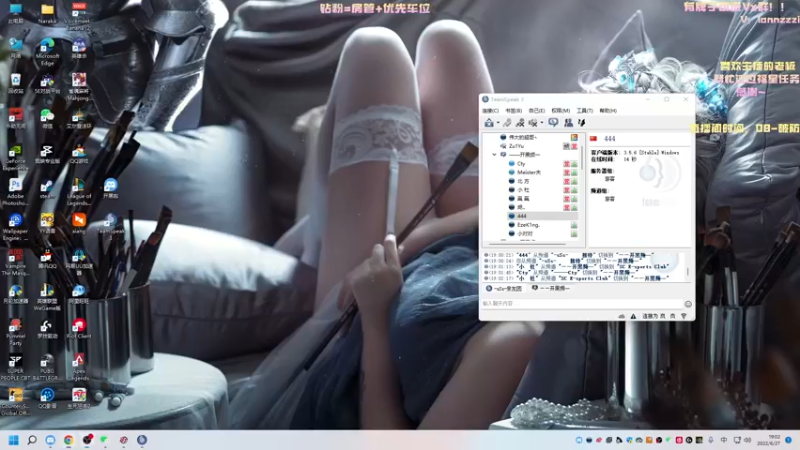Viewport: 800px width, 450px height.
Task: Click the cloud status bar icon in TeamSpeak
Action: (621, 316)
